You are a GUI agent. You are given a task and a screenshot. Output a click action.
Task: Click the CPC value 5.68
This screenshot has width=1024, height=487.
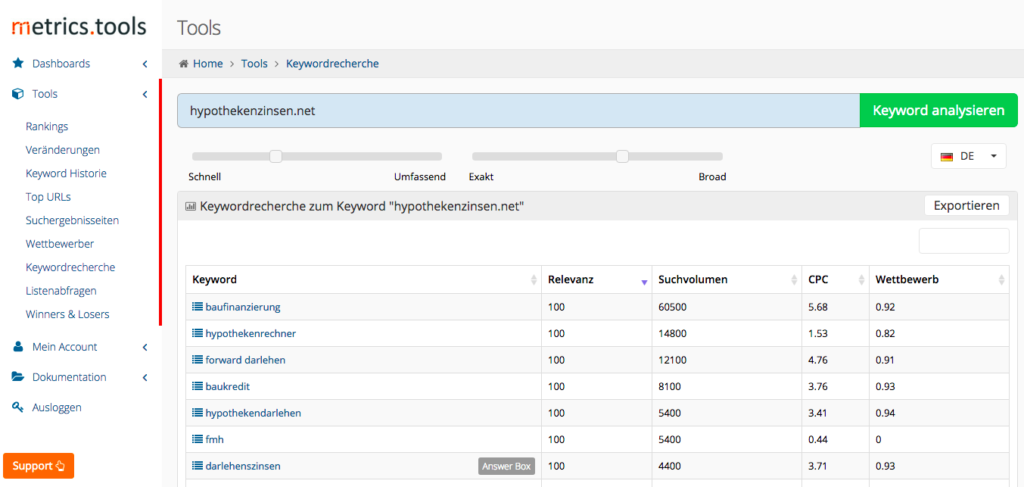point(818,306)
